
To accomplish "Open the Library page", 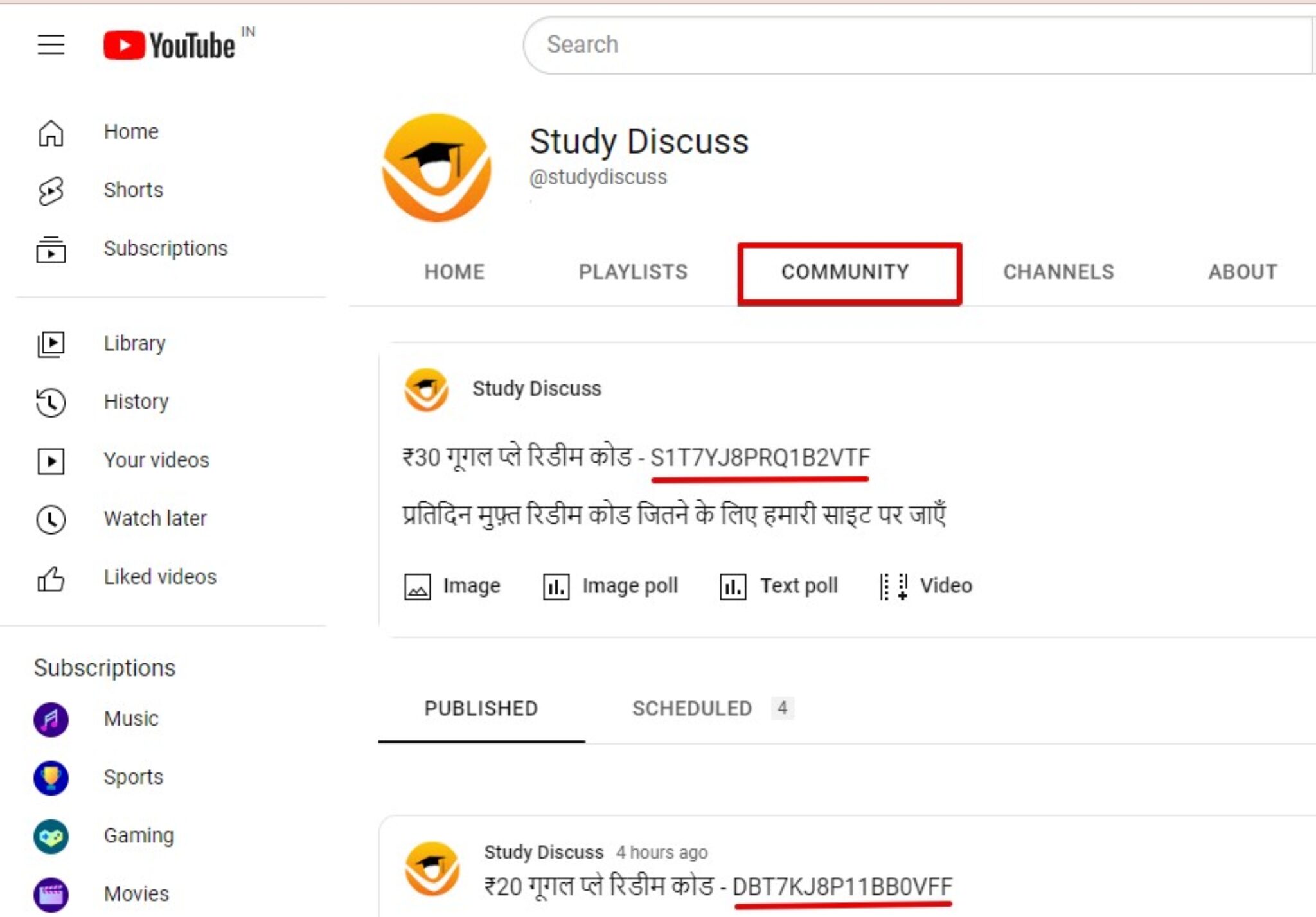I will tap(134, 344).
